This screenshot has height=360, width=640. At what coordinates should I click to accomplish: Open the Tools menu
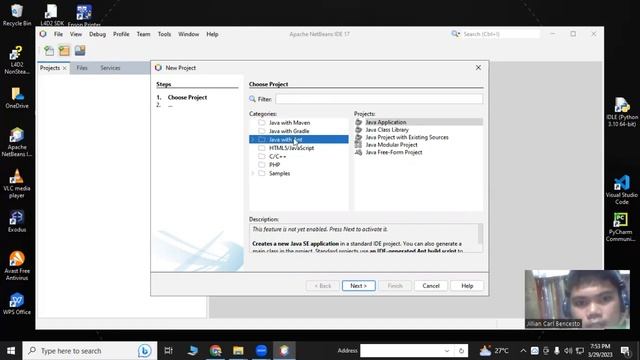164,34
